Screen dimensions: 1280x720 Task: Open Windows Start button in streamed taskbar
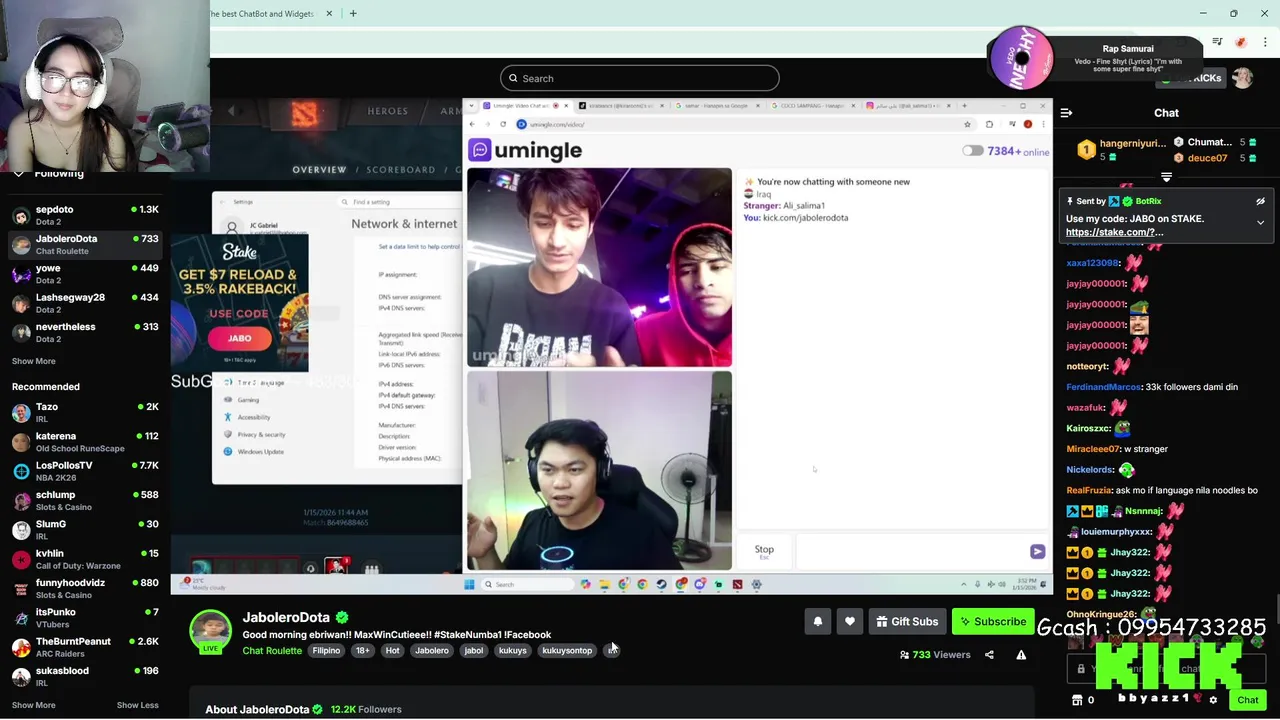[x=468, y=585]
